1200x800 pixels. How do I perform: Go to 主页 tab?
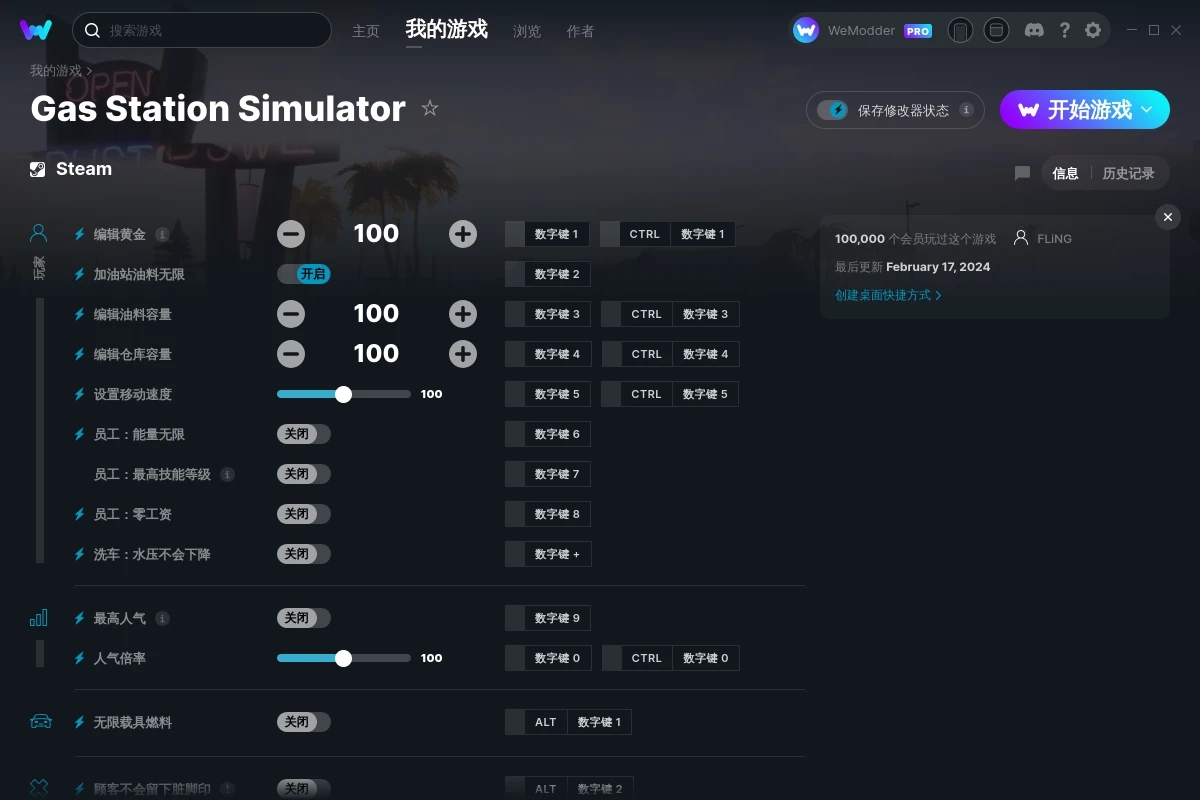click(x=366, y=31)
